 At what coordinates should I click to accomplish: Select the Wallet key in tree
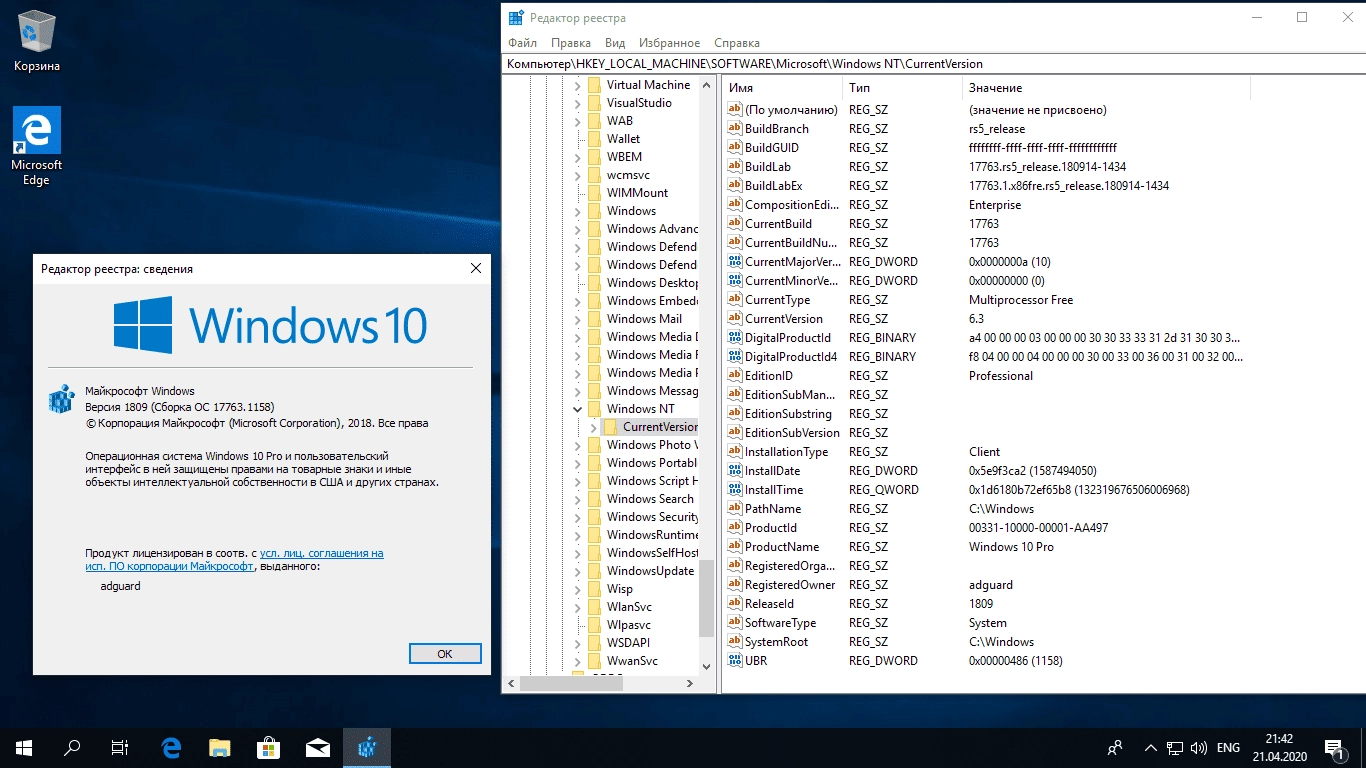click(x=623, y=139)
